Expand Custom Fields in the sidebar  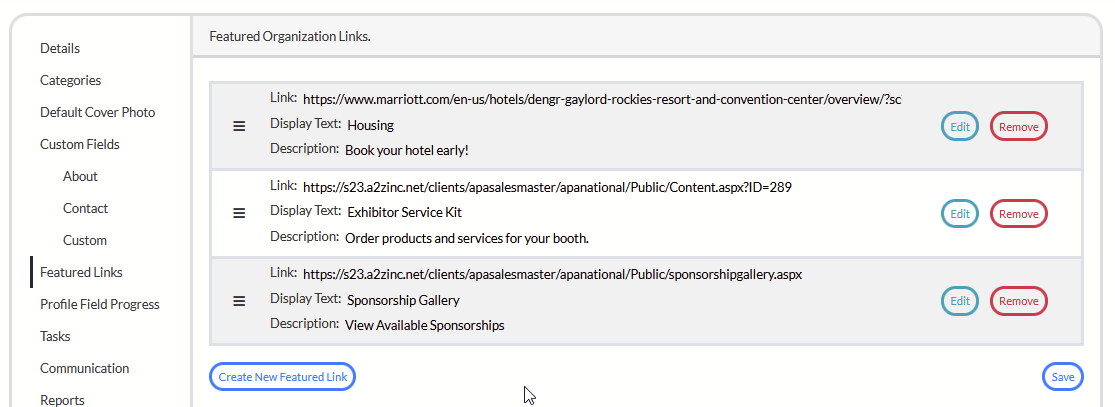point(79,144)
